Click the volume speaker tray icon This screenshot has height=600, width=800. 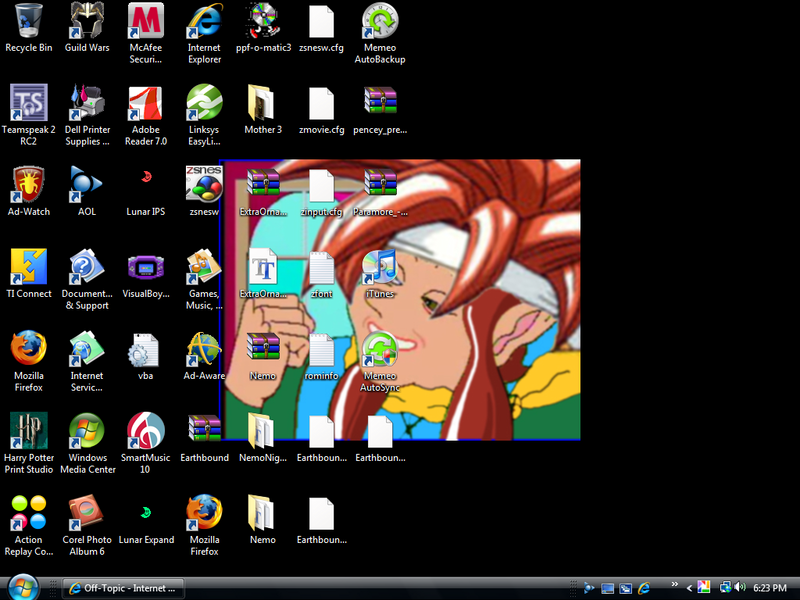click(738, 587)
